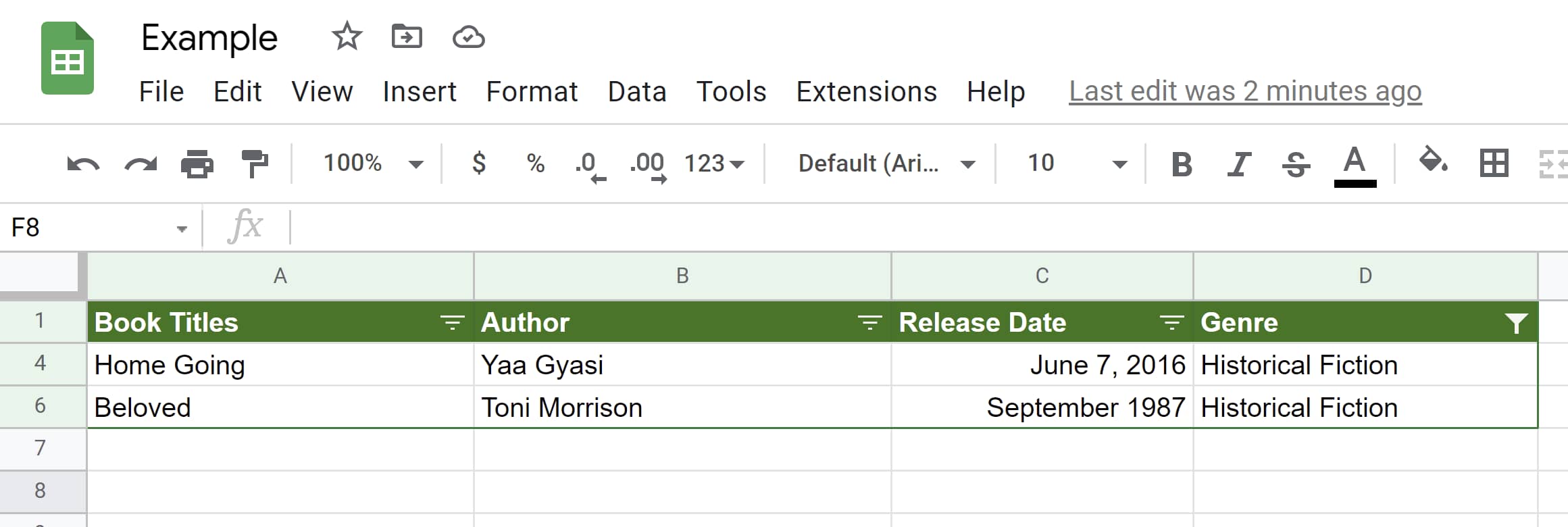Click the Redo arrow icon
1568x527 pixels.
[x=141, y=164]
